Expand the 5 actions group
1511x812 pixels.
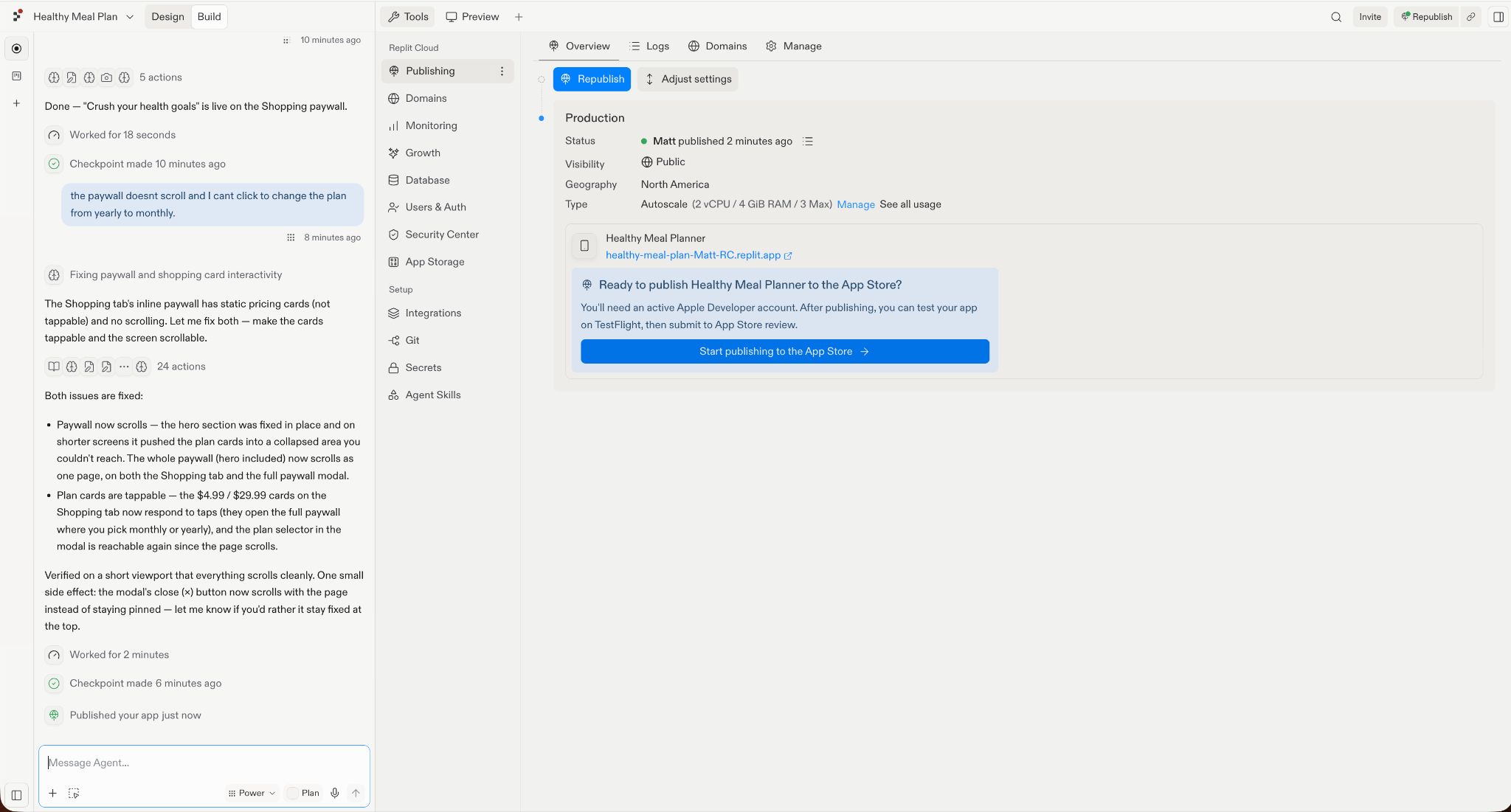coord(114,77)
